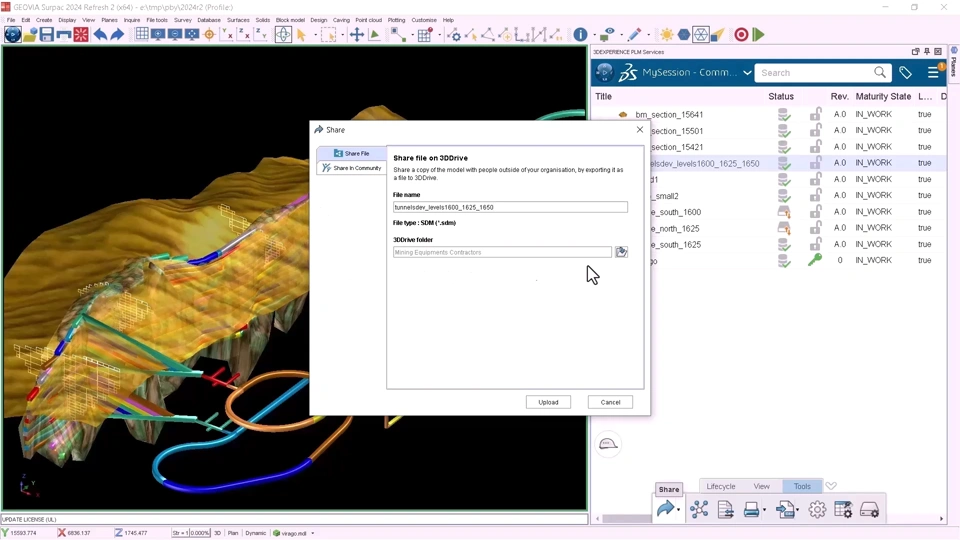Click the Cancel button in Share dialog
The image size is (960, 540).
pos(610,402)
